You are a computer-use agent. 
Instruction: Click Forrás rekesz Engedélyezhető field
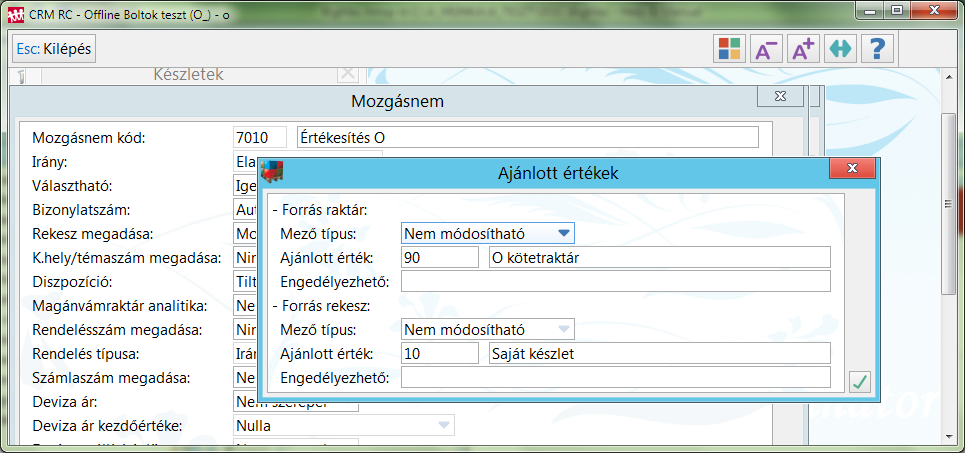(615, 377)
